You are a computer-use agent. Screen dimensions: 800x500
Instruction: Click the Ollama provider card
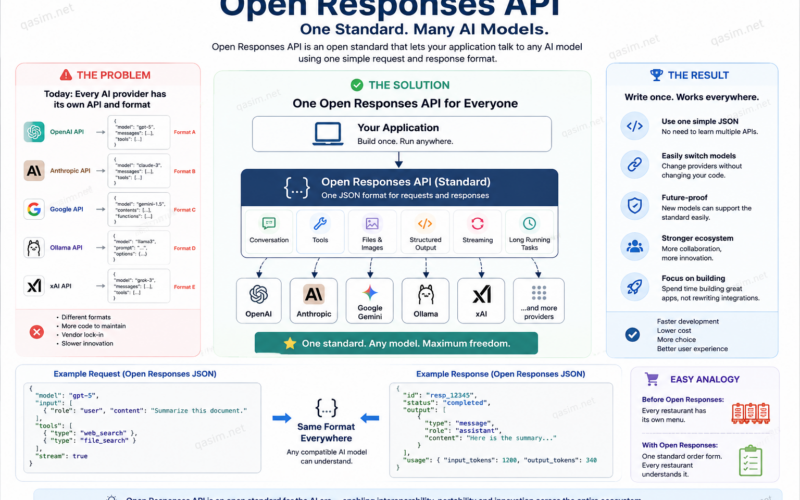(426, 301)
